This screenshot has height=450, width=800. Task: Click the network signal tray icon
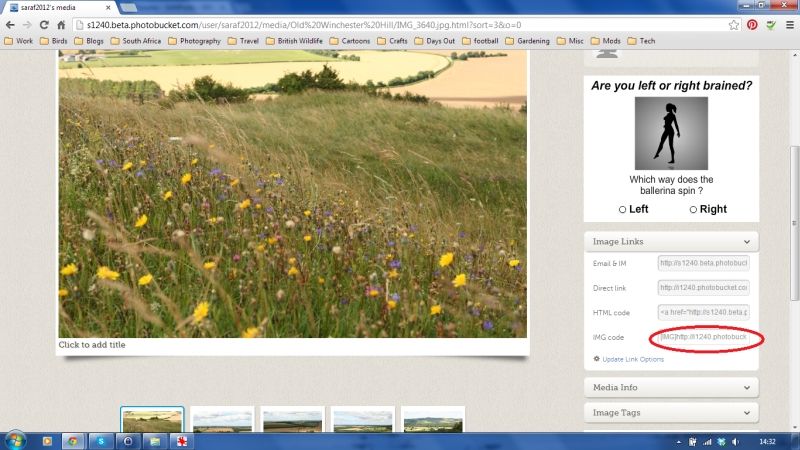coord(707,442)
